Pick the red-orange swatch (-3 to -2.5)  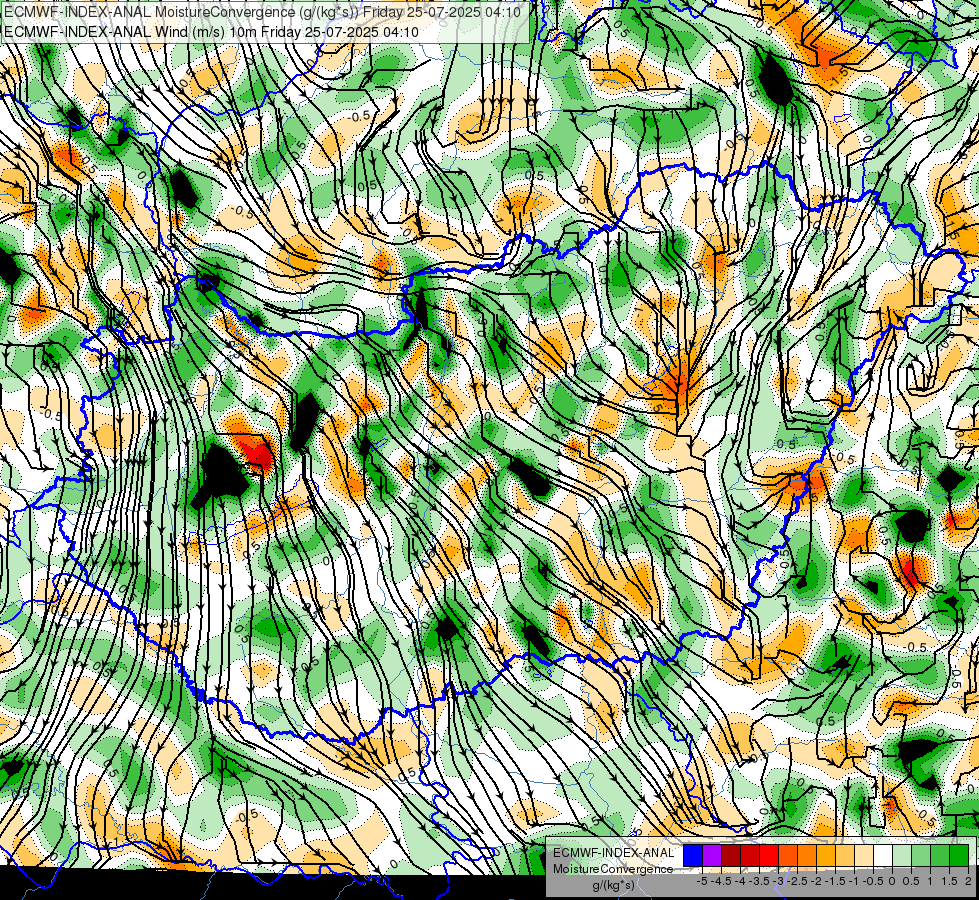pos(788,856)
